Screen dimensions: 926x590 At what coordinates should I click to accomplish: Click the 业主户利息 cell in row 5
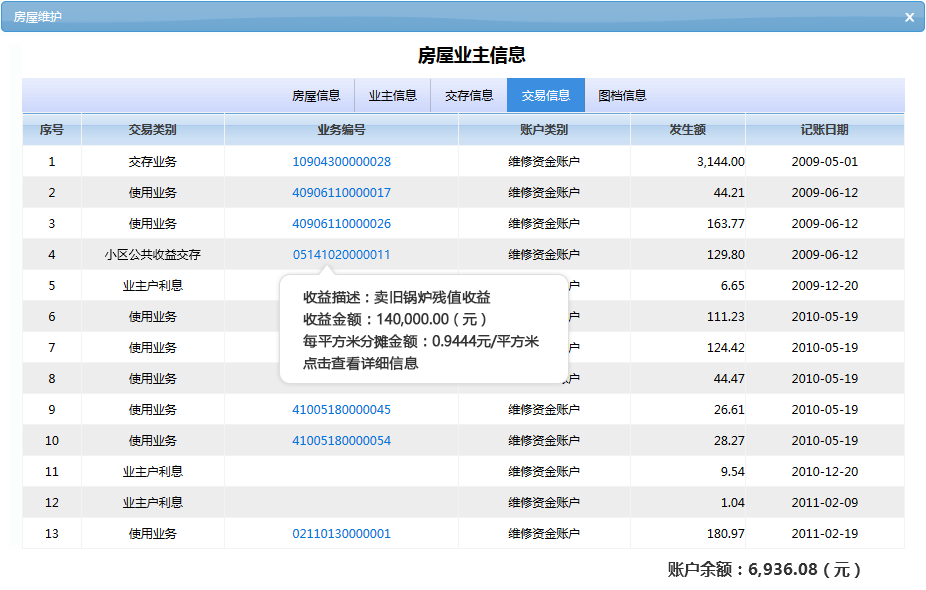152,286
